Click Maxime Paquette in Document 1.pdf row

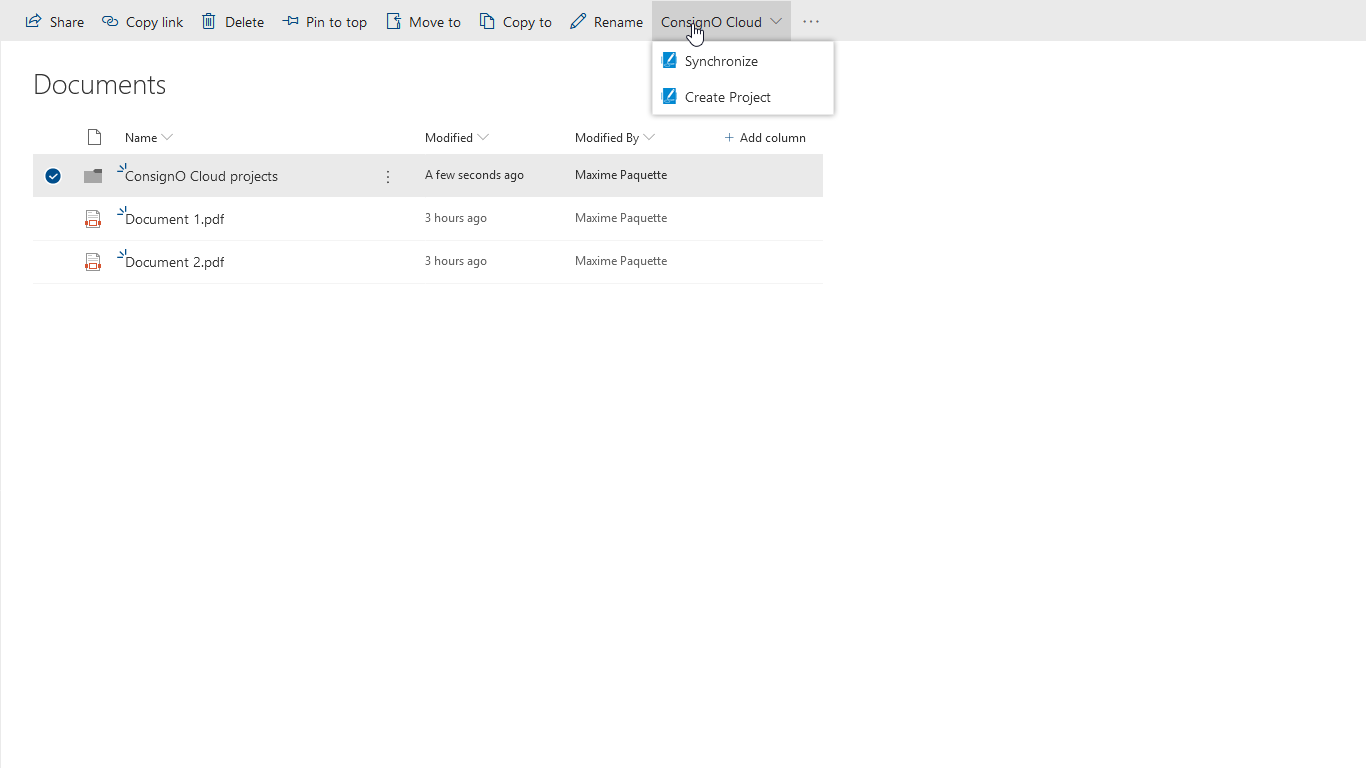(621, 218)
